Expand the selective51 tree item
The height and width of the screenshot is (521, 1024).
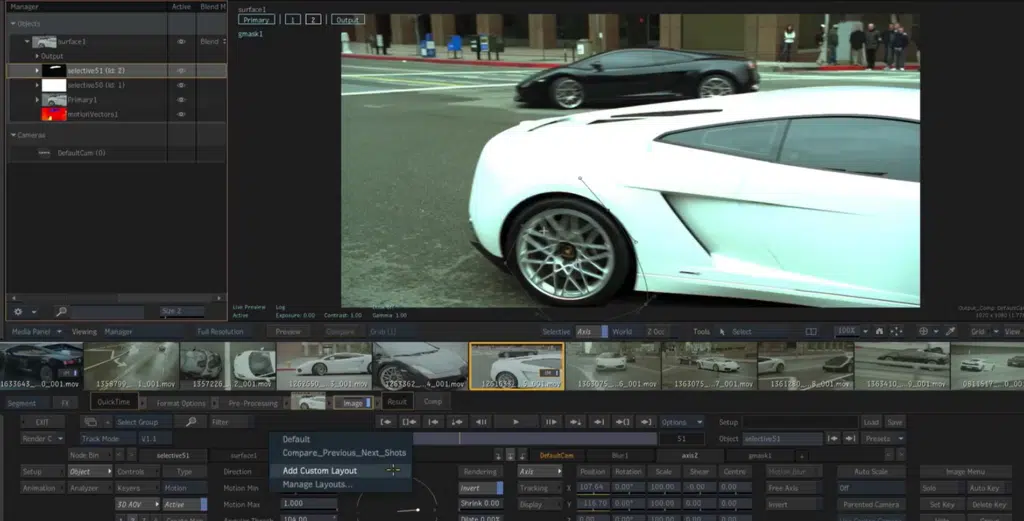37,71
